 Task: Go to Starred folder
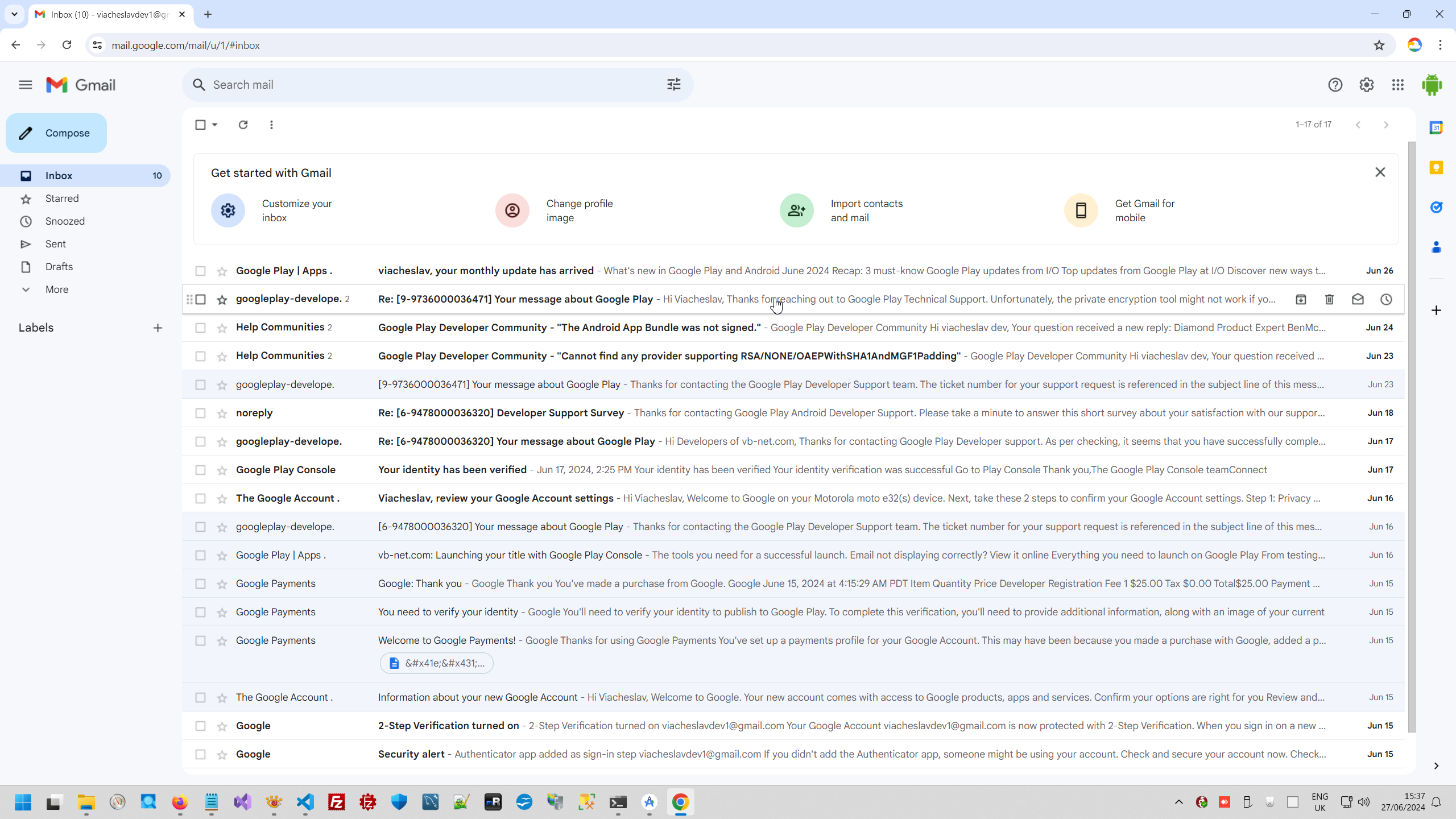62,198
